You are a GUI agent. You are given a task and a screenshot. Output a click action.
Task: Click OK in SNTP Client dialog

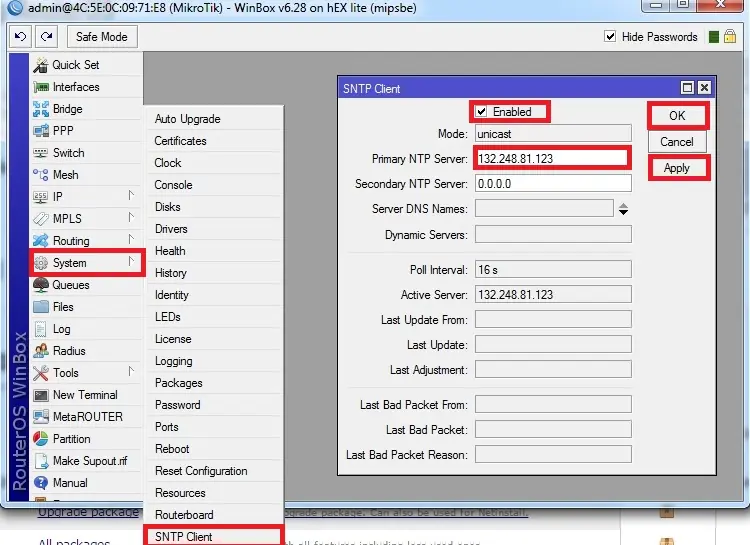[677, 116]
